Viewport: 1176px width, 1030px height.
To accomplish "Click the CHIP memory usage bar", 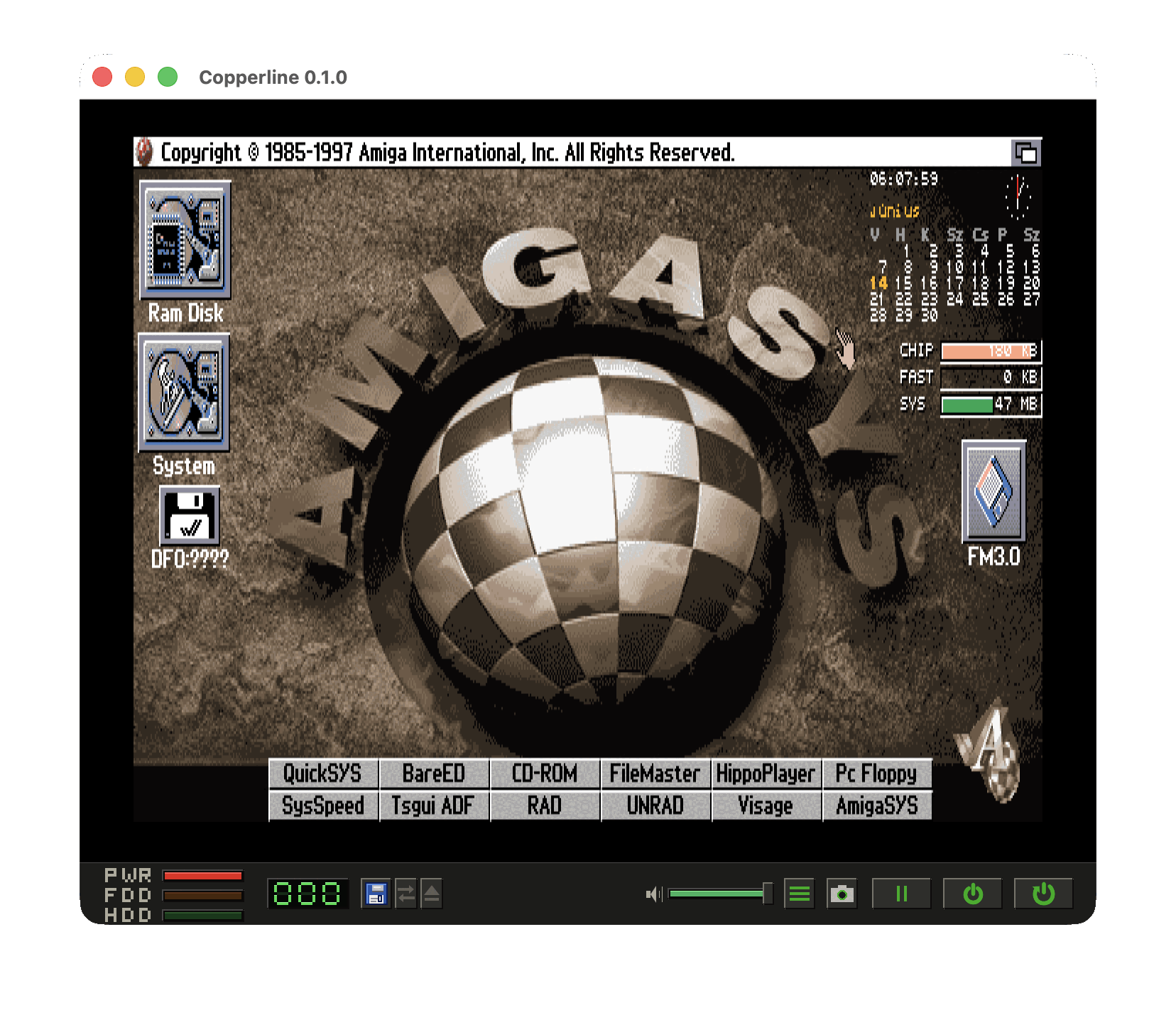I will (x=991, y=351).
